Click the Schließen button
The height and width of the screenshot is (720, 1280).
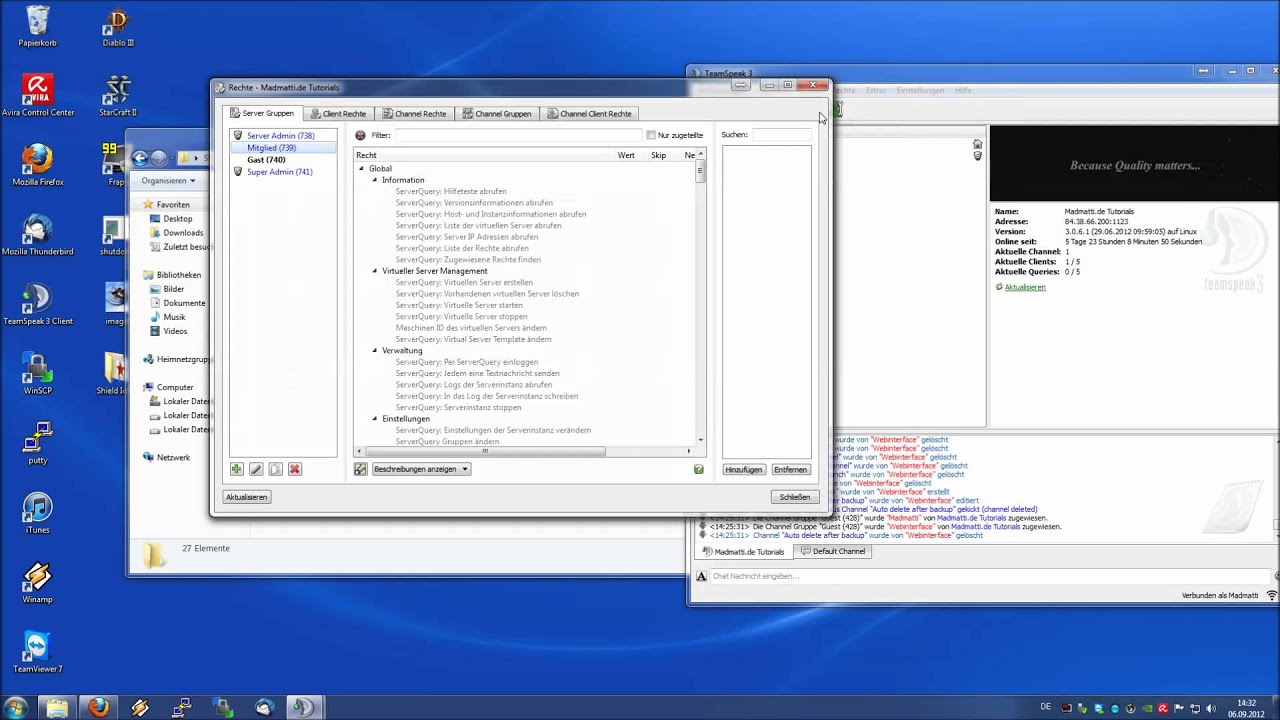(x=795, y=497)
